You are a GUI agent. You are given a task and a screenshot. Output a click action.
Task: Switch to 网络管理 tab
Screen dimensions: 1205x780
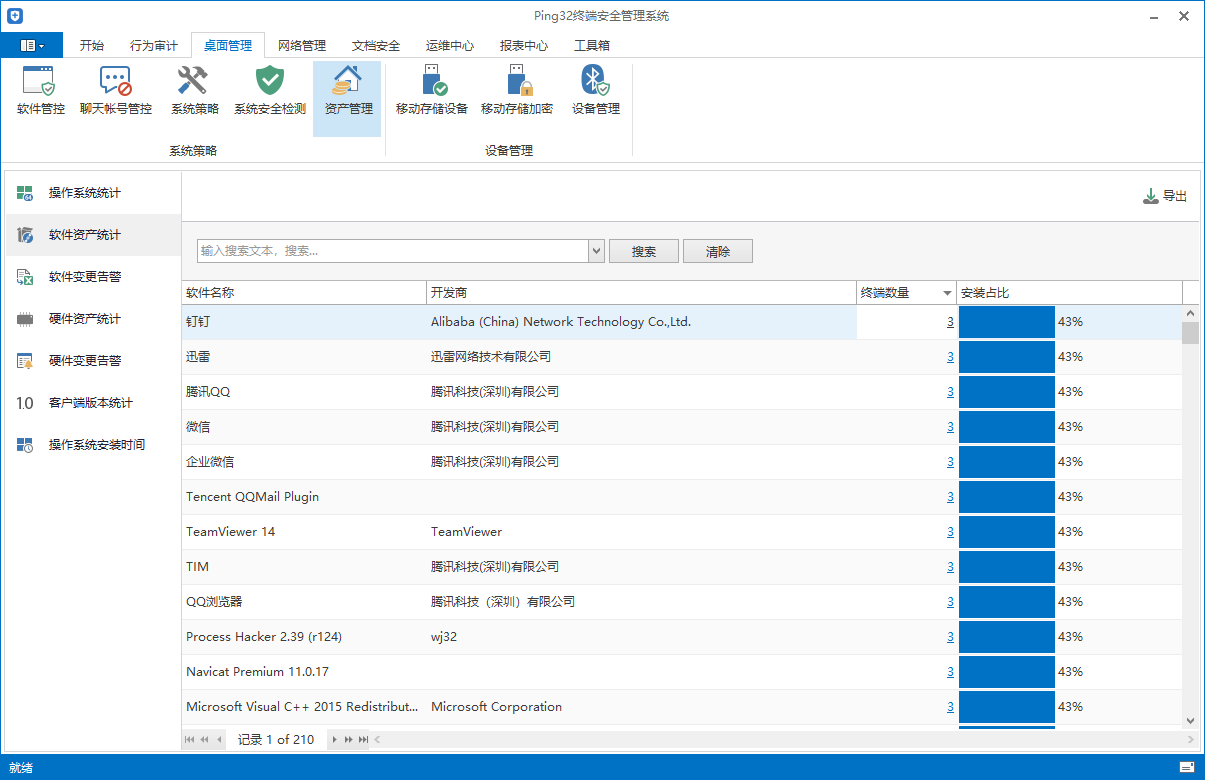pyautogui.click(x=302, y=45)
